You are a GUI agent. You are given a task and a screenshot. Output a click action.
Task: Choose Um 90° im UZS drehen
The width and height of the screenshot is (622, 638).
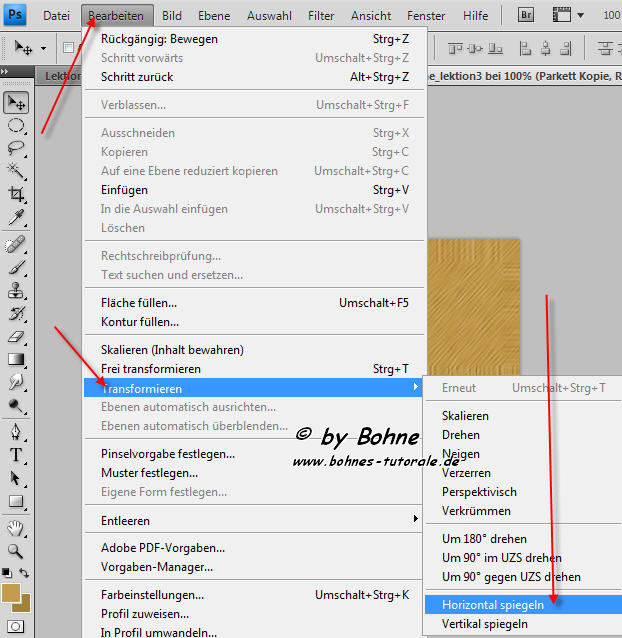coord(523,558)
